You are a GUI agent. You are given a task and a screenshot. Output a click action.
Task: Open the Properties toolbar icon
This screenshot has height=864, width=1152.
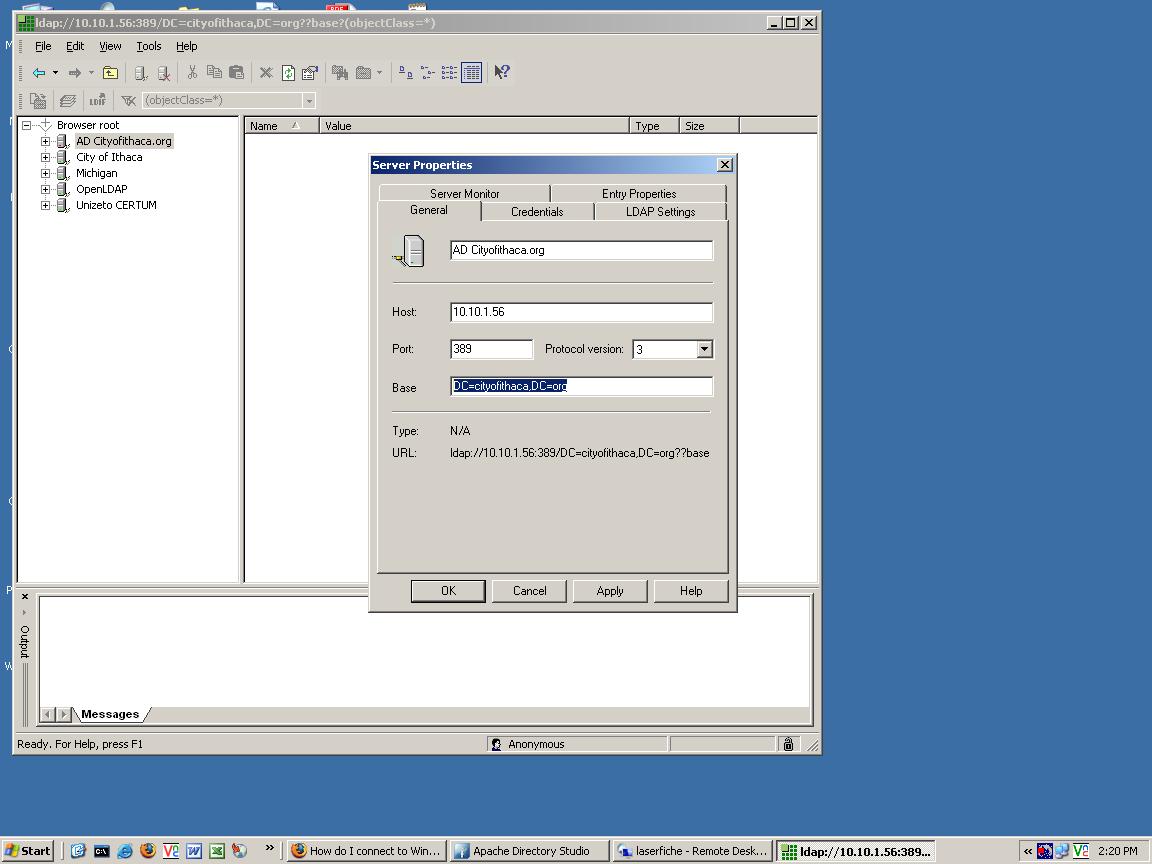(310, 73)
